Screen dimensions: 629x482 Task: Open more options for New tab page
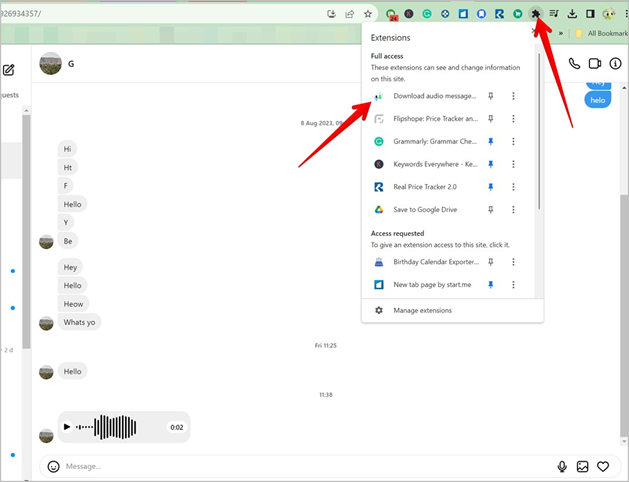(x=513, y=285)
